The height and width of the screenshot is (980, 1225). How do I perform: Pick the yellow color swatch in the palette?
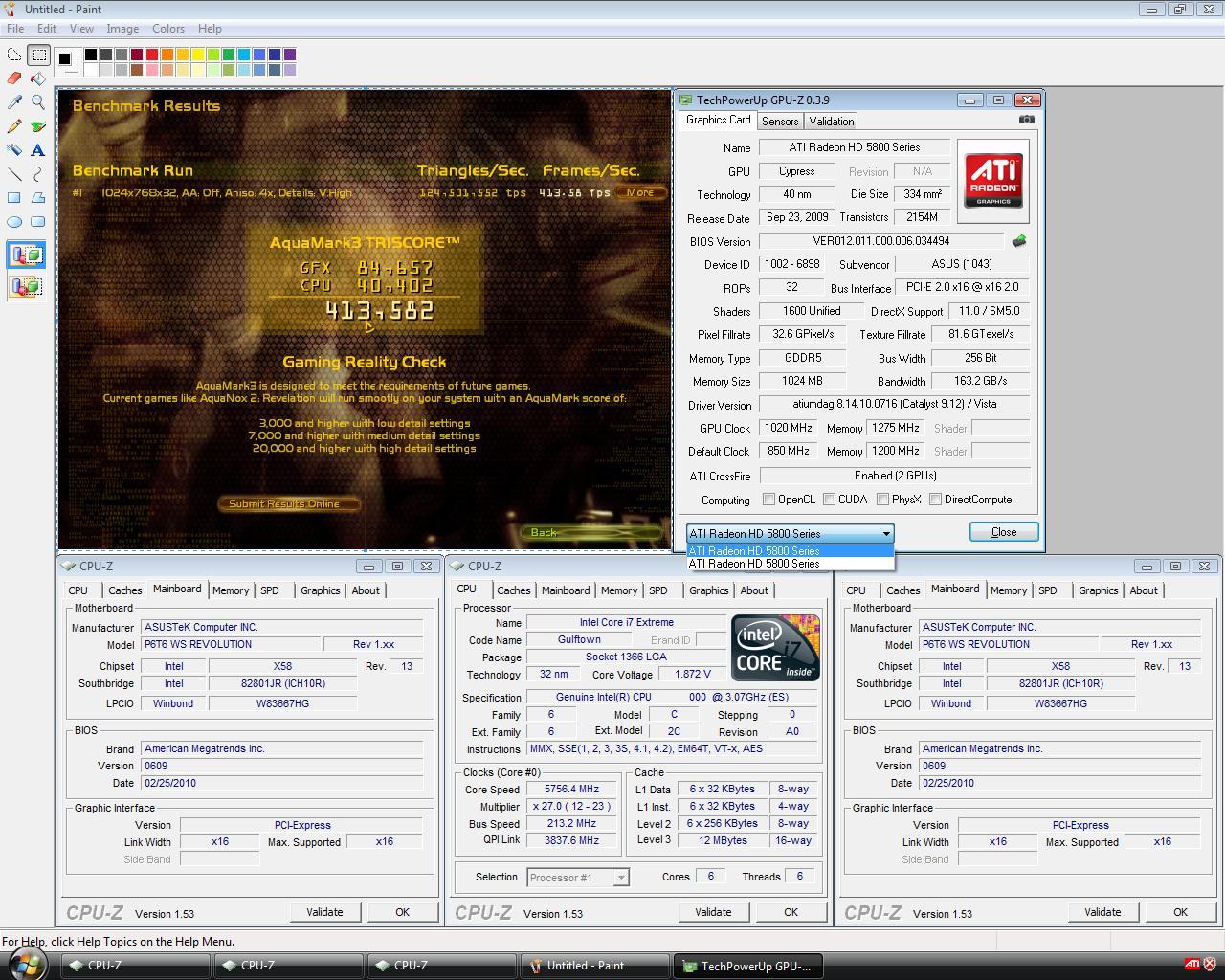pos(198,55)
